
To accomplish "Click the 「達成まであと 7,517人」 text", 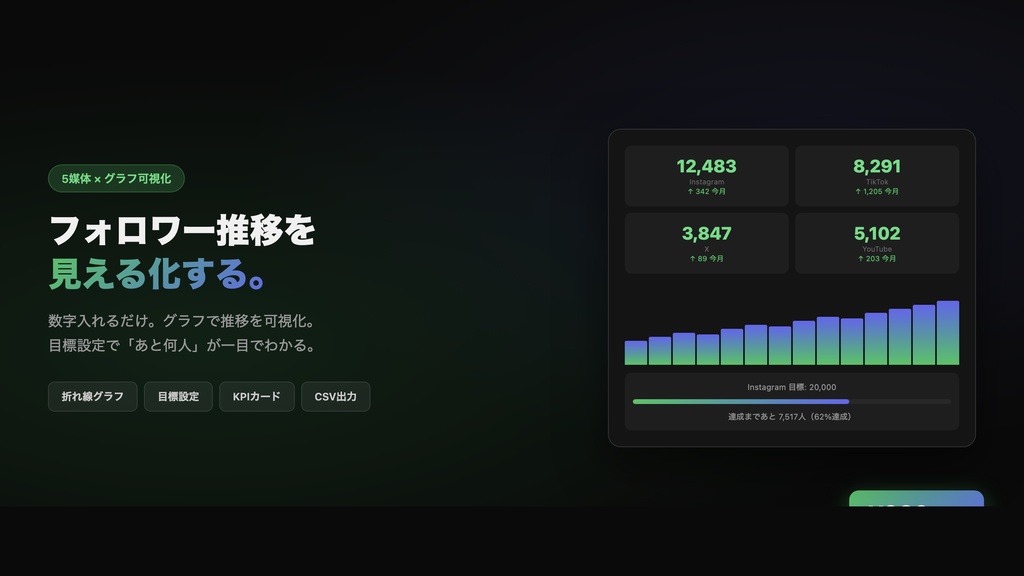I will click(792, 417).
